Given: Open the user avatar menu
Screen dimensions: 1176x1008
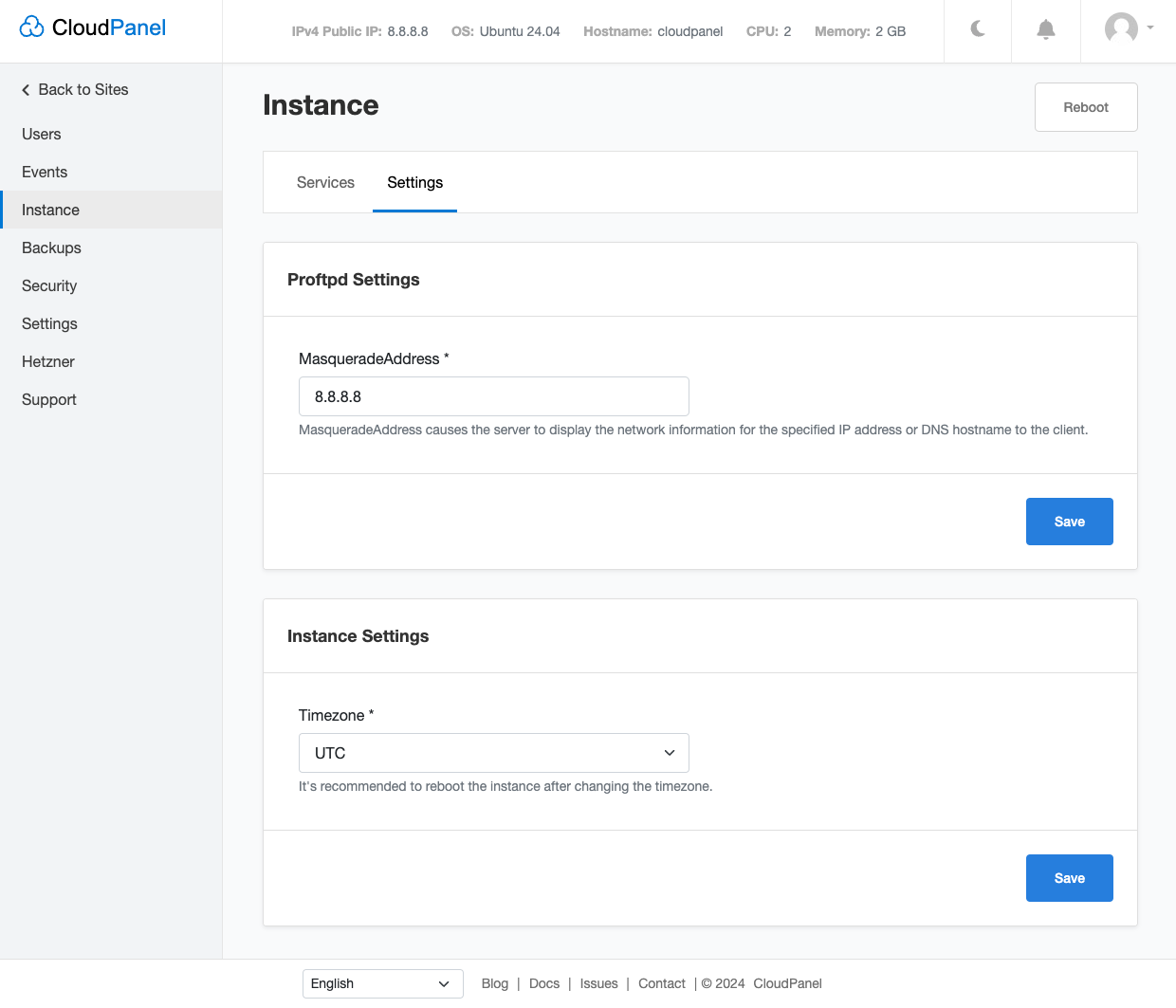Looking at the screenshot, I should click(x=1129, y=28).
